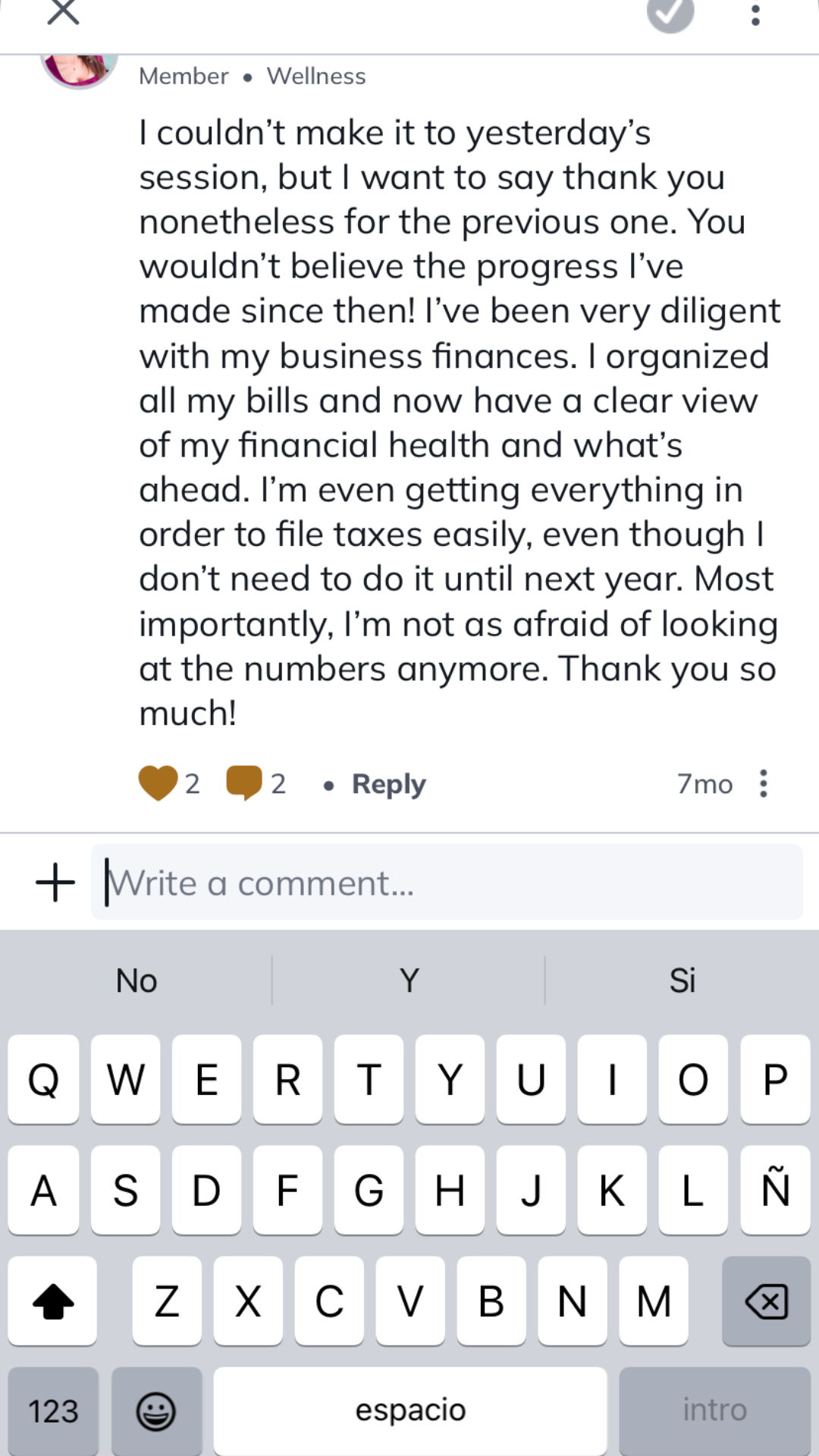Open the top-right three-dot menu

(755, 14)
